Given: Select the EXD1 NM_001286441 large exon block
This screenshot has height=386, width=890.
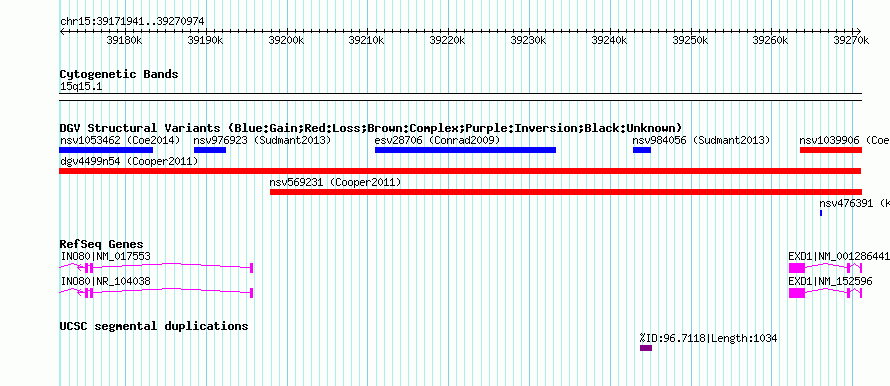Looking at the screenshot, I should 797,268.
